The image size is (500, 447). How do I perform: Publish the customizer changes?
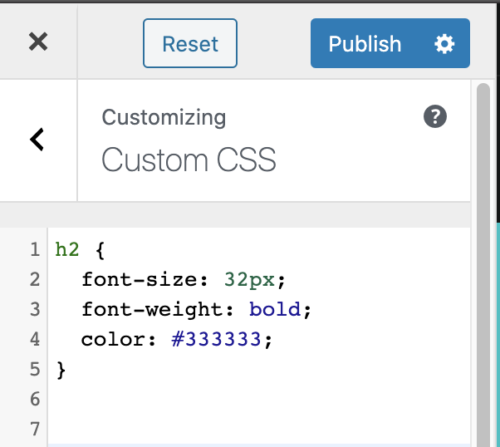tap(365, 44)
